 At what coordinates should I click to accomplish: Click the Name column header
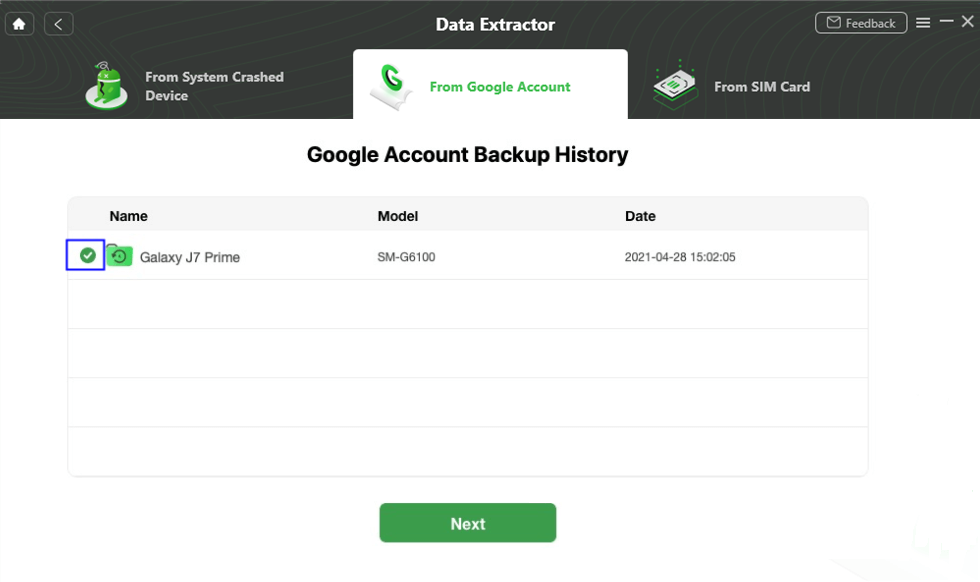pos(129,216)
